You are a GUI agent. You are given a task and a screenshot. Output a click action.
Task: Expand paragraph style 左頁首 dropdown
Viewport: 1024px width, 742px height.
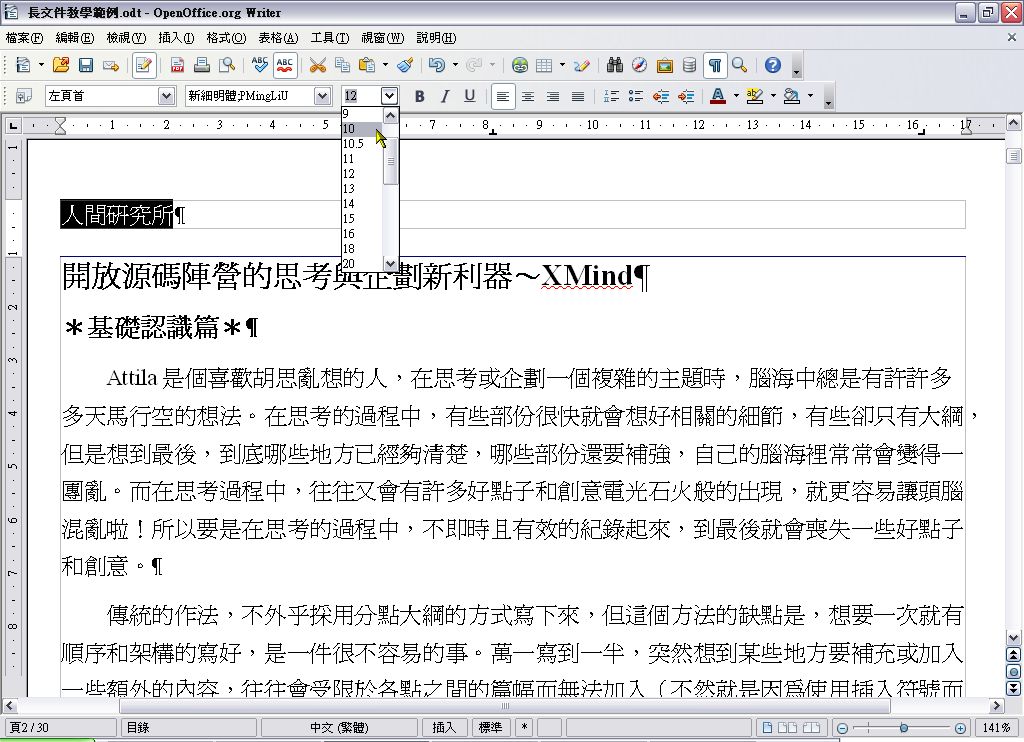167,97
